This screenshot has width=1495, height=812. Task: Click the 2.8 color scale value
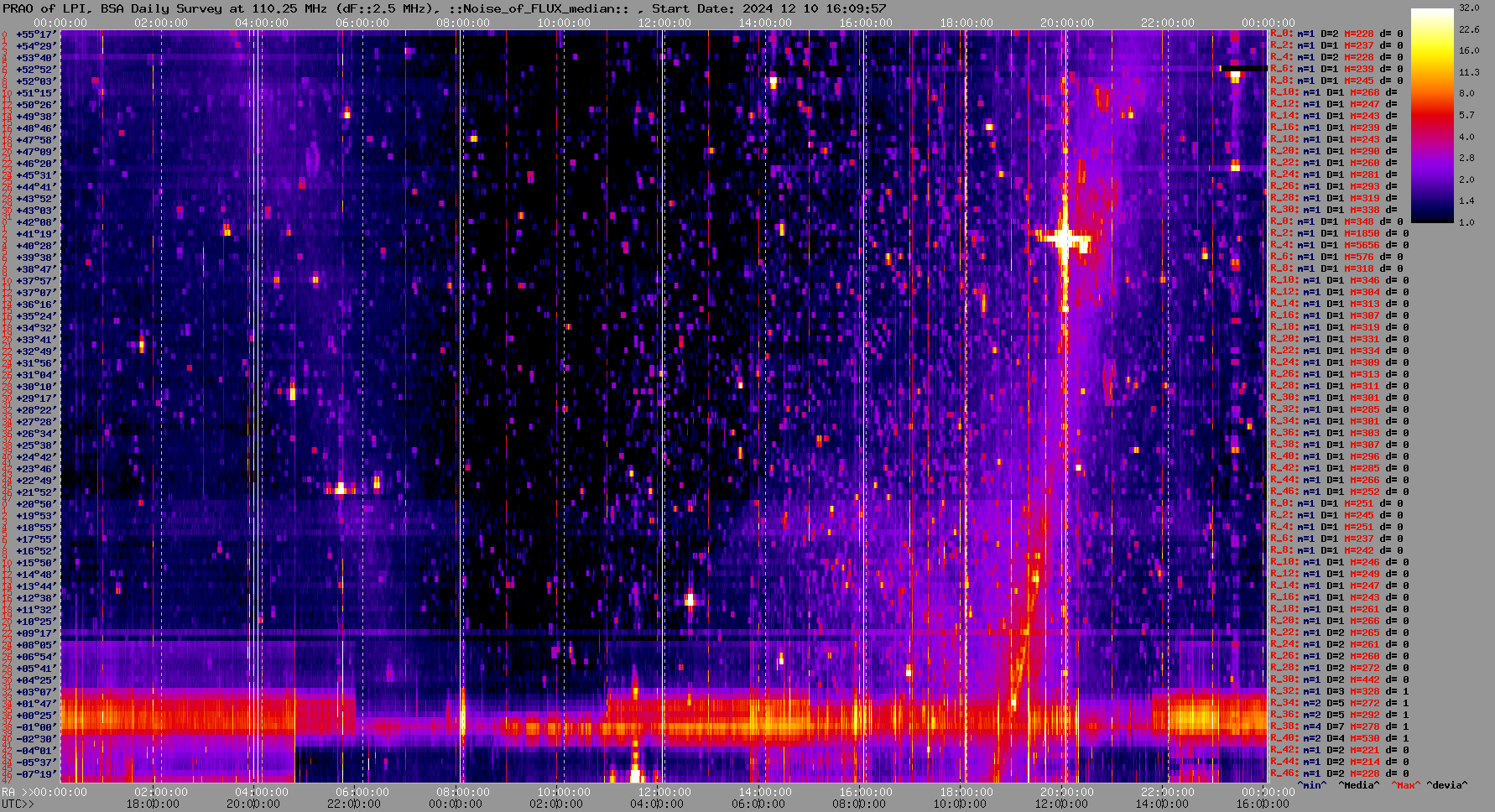1466,158
